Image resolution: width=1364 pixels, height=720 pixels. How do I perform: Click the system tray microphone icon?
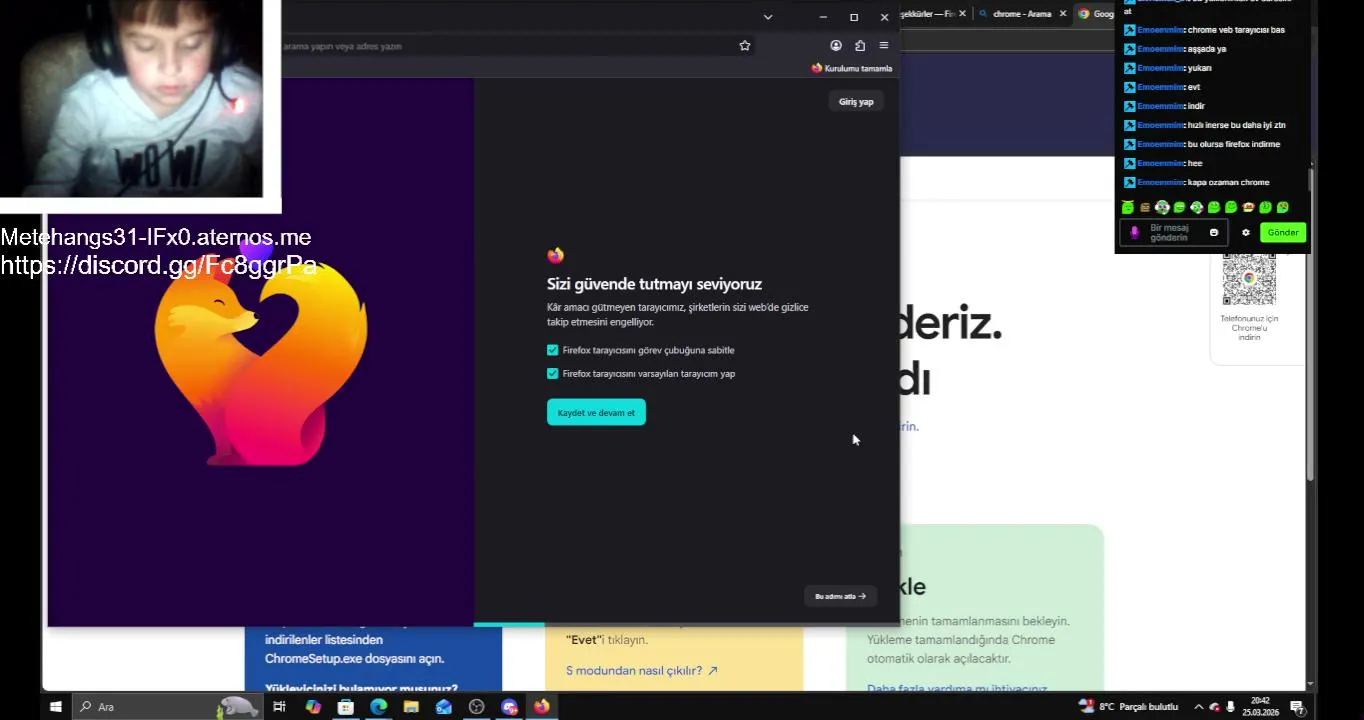(1230, 707)
